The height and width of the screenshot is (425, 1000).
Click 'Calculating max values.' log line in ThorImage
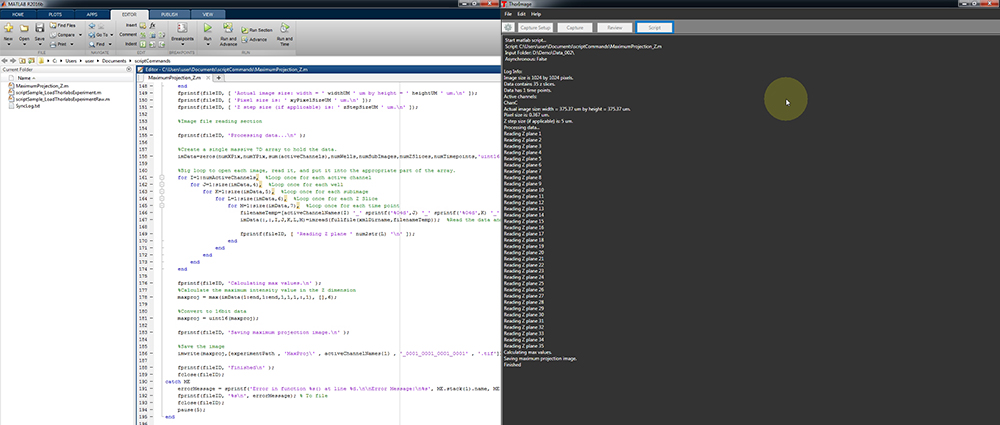pyautogui.click(x=528, y=352)
